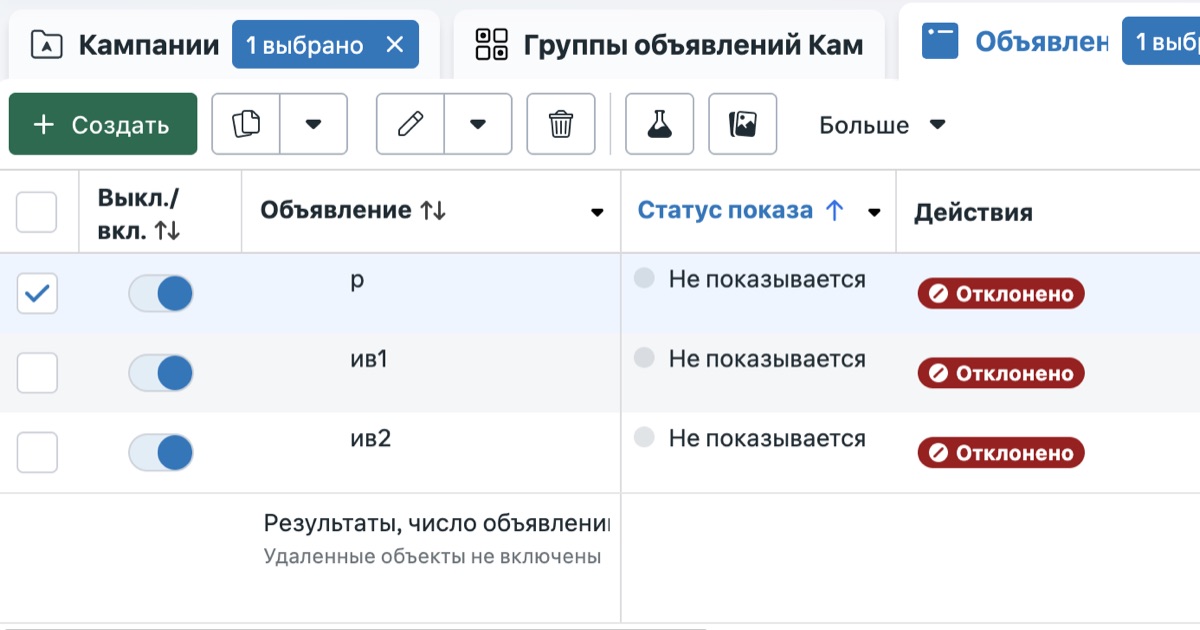Image resolution: width=1200 pixels, height=630 pixels.
Task: Switch to the Группы объявлений tab
Action: [x=692, y=45]
